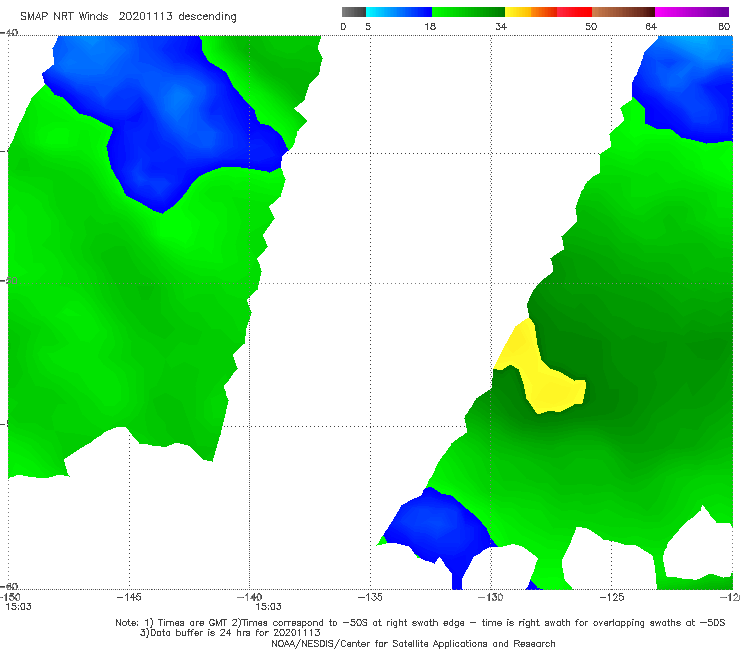Viewport: 740px width, 650px height.
Task: Click the longitude axis label "-135"
Action: pos(370,597)
